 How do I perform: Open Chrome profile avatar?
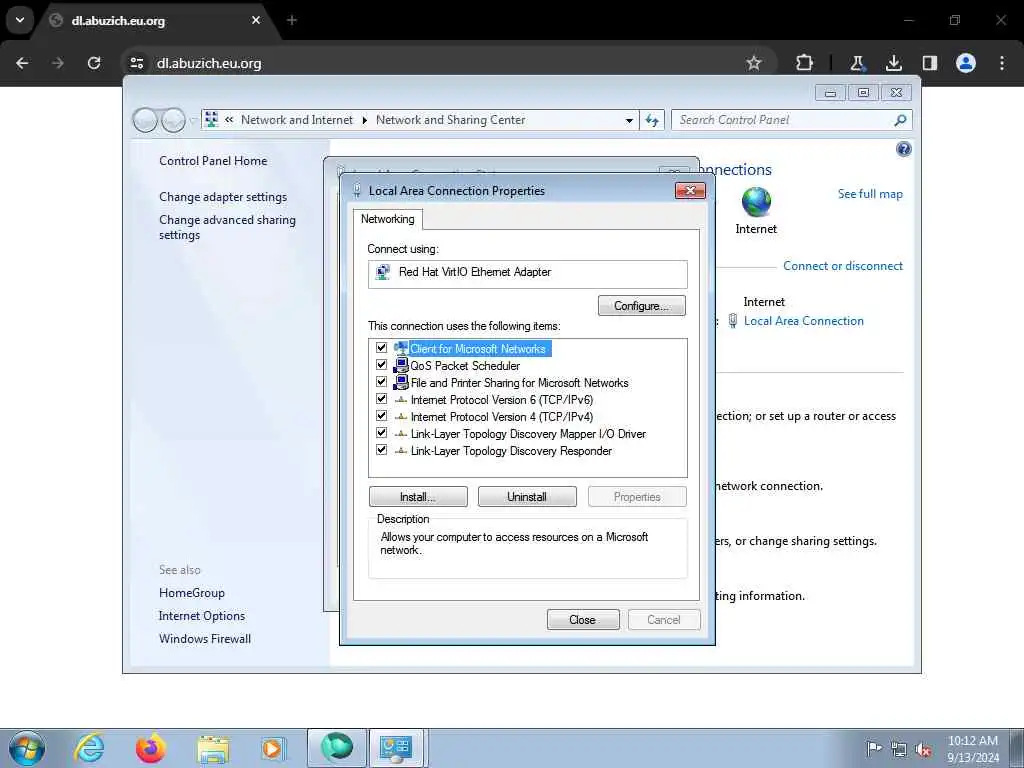tap(966, 63)
